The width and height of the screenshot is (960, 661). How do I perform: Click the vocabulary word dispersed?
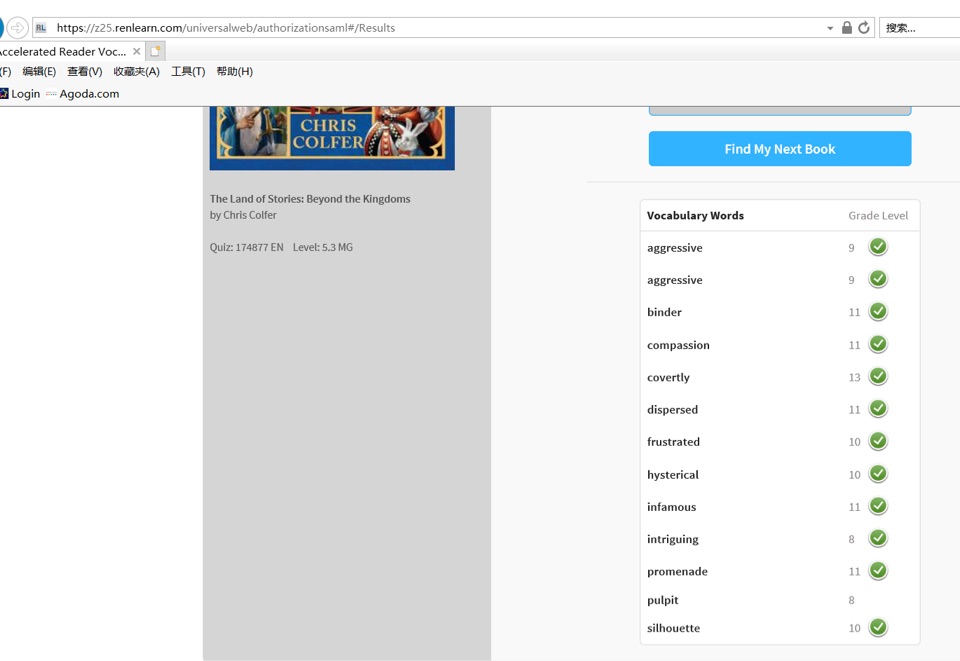pyautogui.click(x=672, y=409)
